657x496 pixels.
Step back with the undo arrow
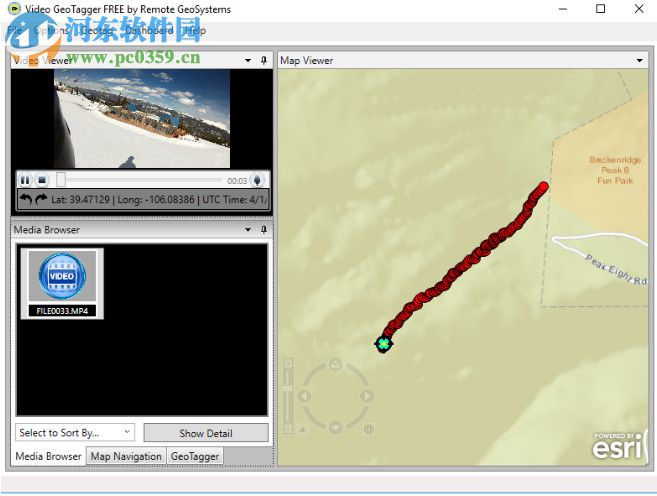coord(26,199)
